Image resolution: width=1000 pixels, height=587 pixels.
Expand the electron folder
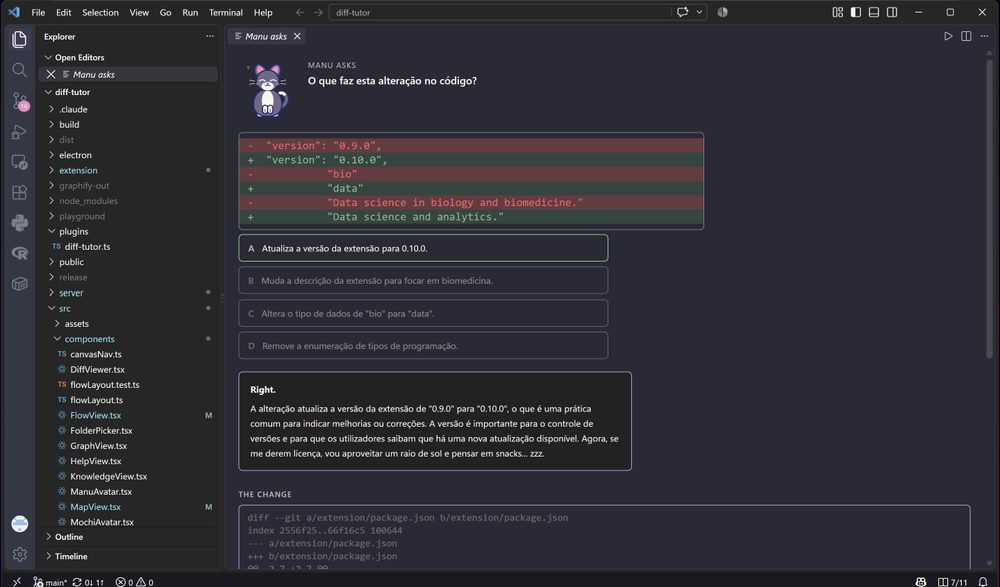coord(129,155)
